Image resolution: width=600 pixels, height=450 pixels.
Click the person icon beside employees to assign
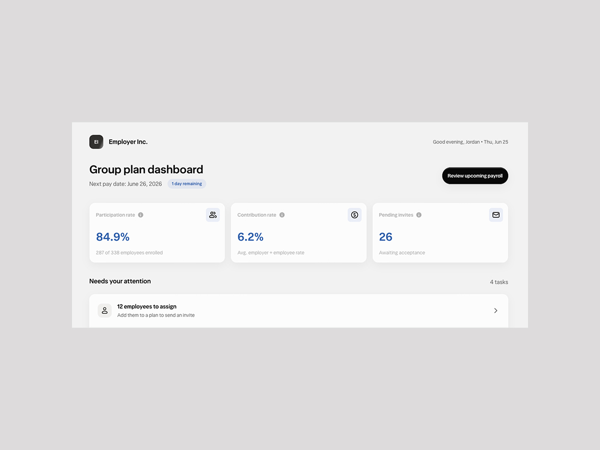pyautogui.click(x=104, y=311)
